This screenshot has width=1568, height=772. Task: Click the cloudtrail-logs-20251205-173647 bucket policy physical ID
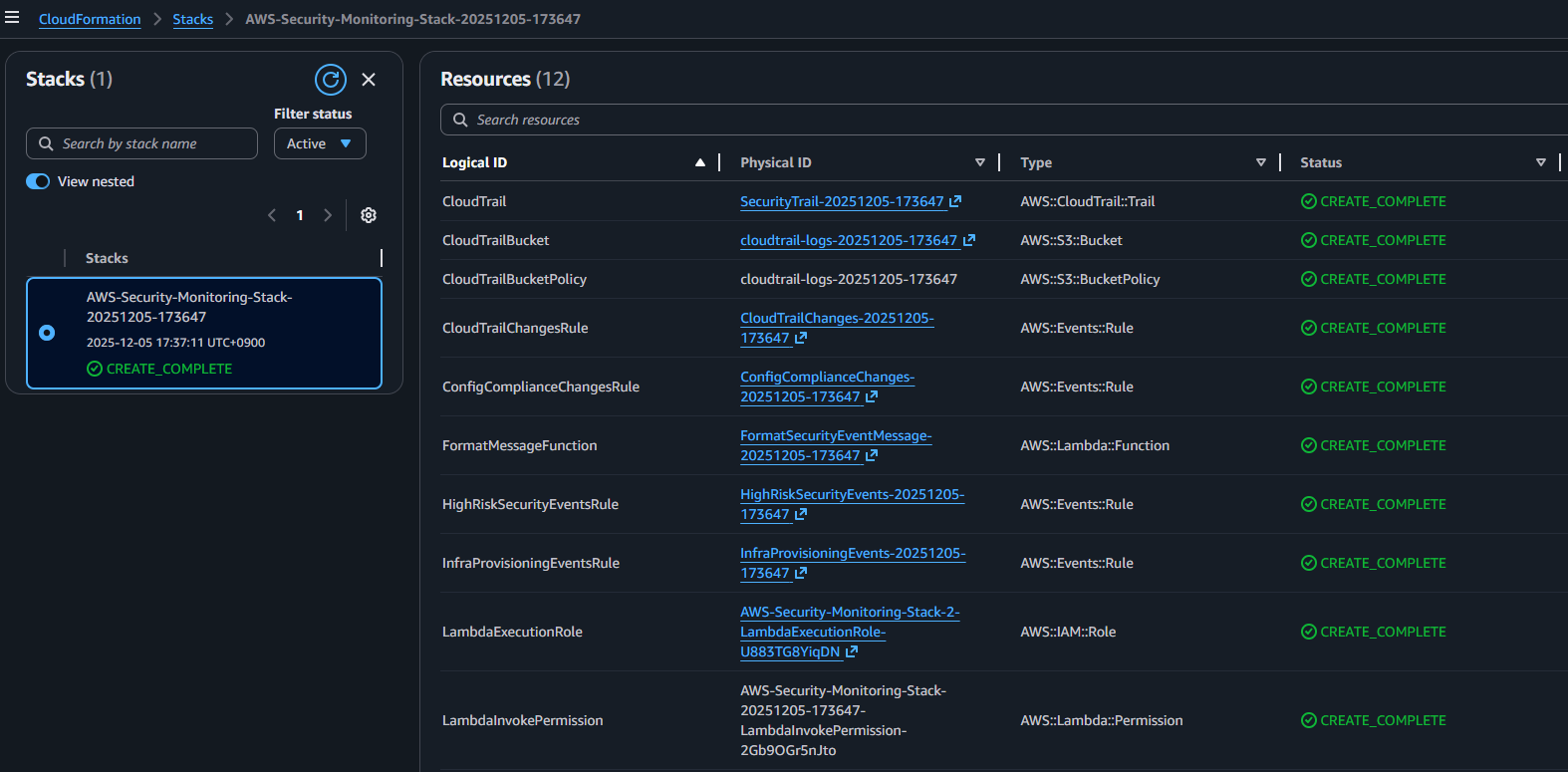pos(849,279)
